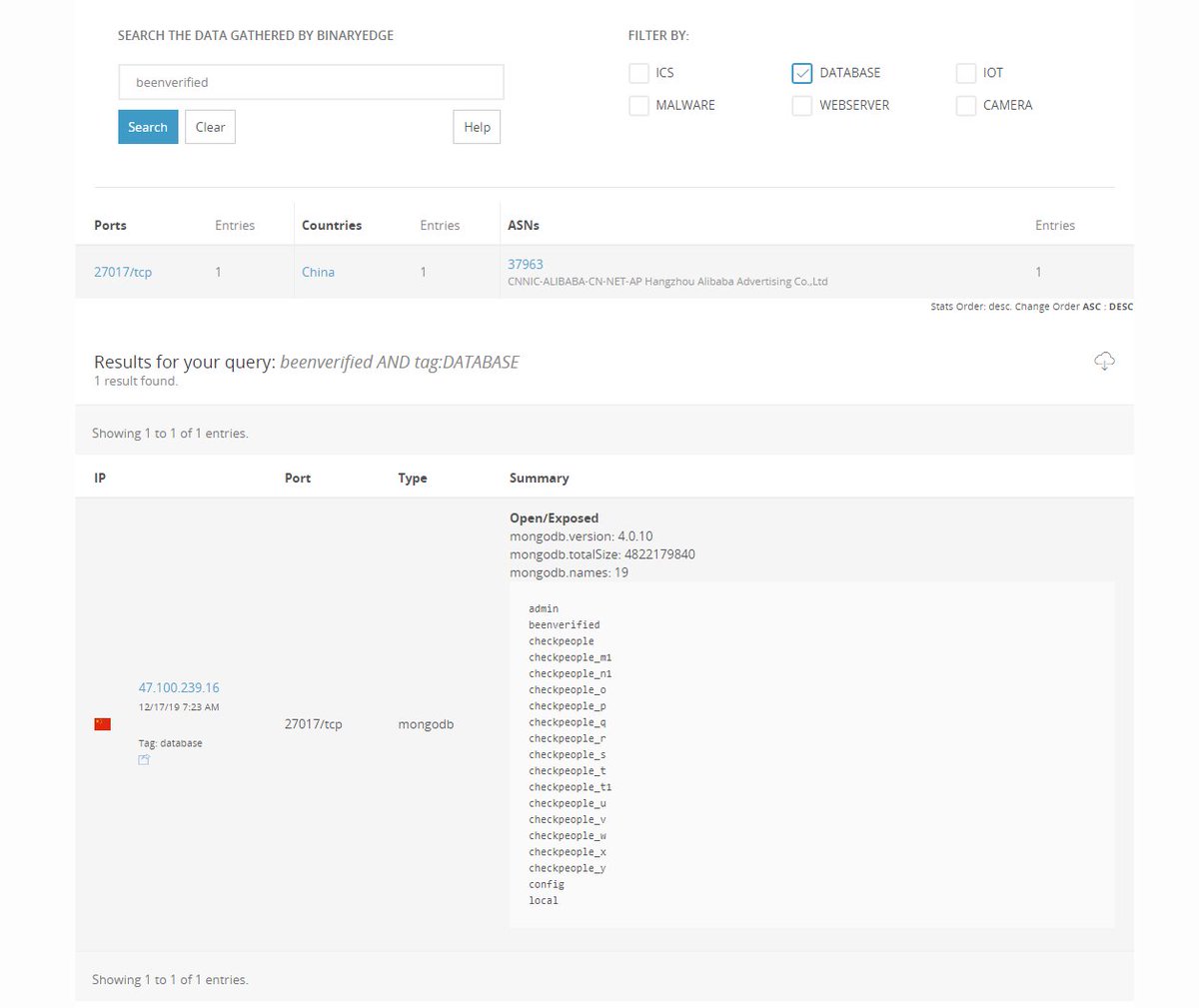Viewport: 1199px width, 1008px height.
Task: Open the China country link
Action: [318, 272]
